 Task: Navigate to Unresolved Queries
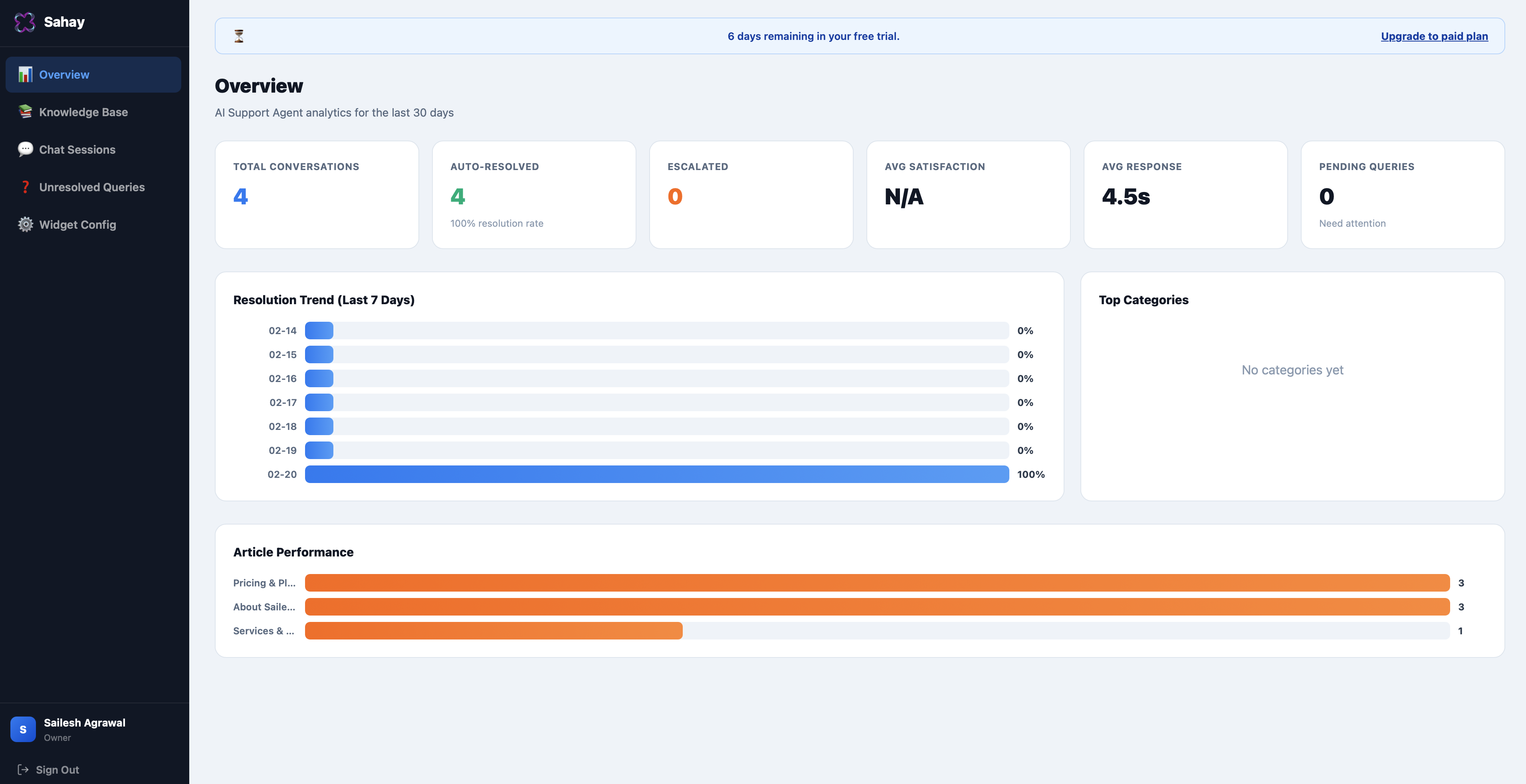92,186
